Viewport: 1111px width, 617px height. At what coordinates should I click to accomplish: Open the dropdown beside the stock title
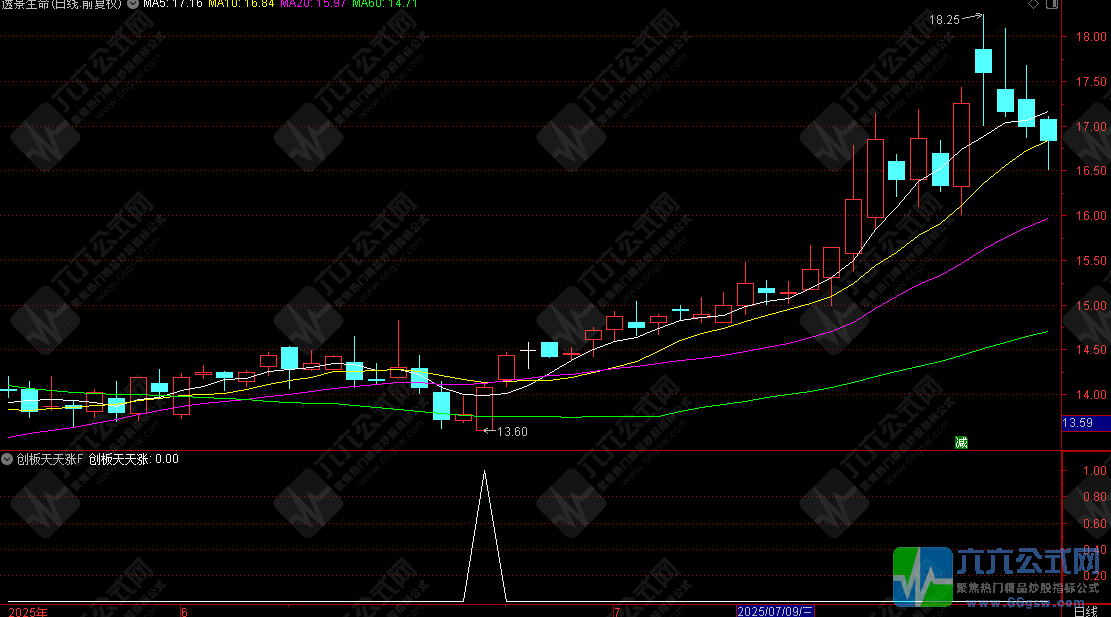point(133,4)
